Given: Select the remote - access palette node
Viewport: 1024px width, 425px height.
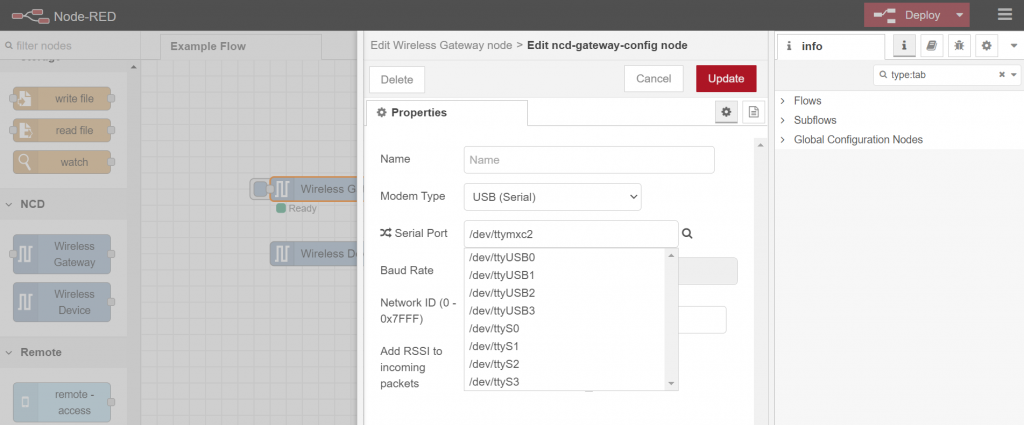Looking at the screenshot, I should coord(62,402).
